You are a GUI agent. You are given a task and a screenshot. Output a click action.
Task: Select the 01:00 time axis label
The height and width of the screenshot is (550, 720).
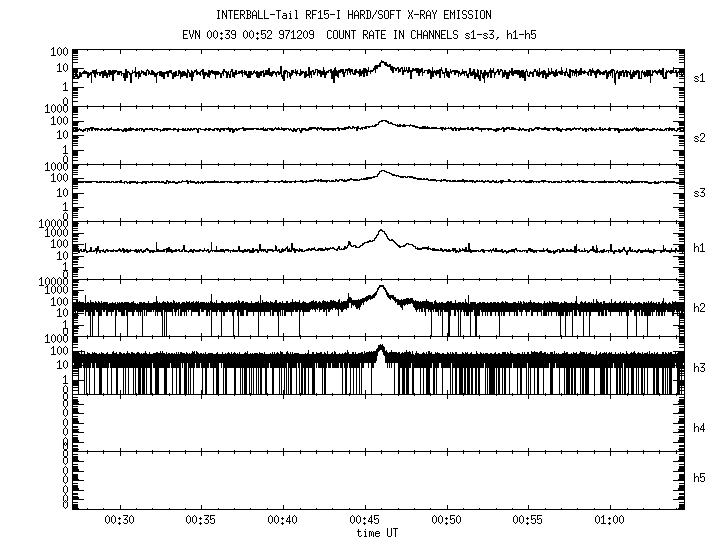[x=609, y=521]
